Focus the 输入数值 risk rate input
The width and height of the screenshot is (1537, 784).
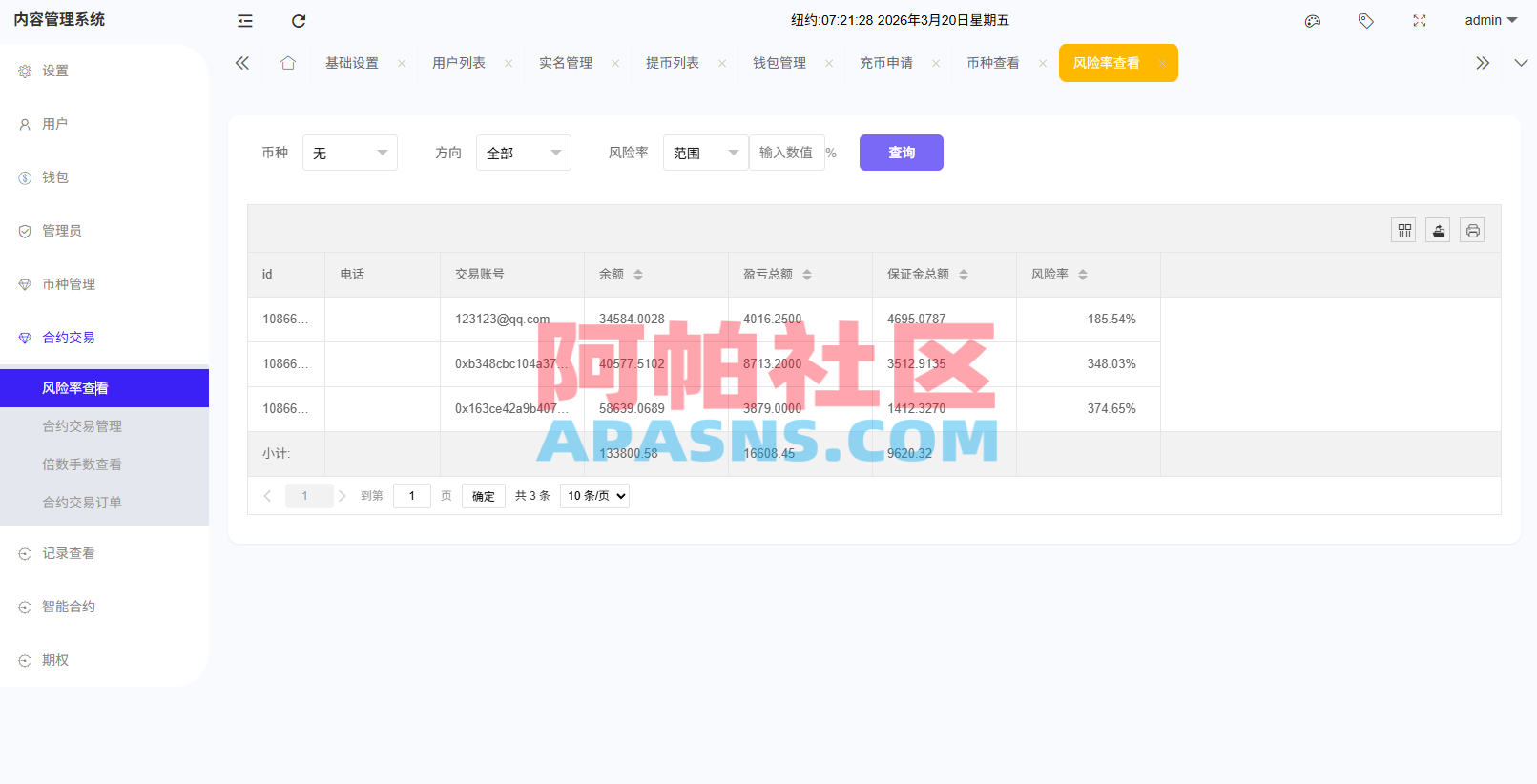click(x=787, y=153)
